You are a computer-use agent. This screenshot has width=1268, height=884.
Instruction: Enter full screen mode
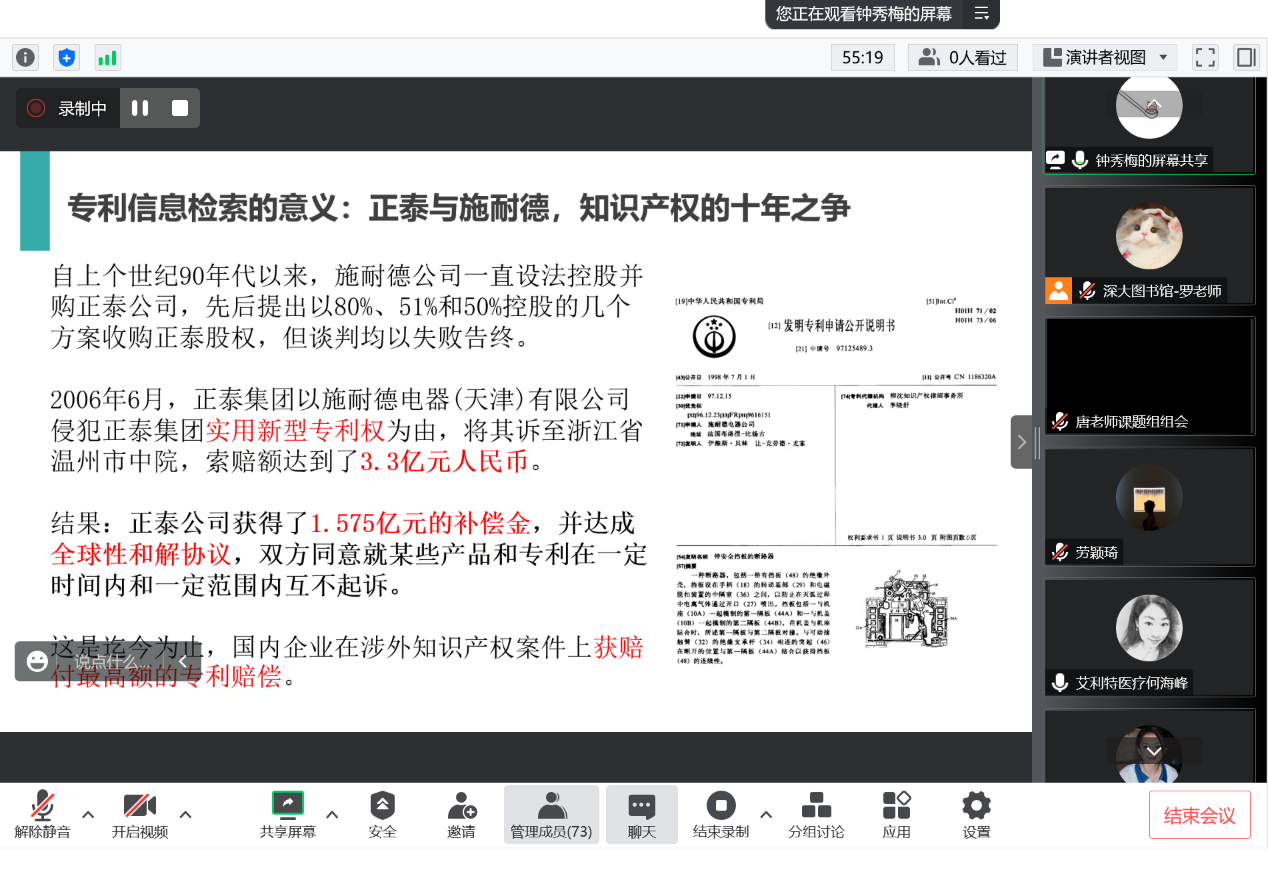[x=1205, y=57]
